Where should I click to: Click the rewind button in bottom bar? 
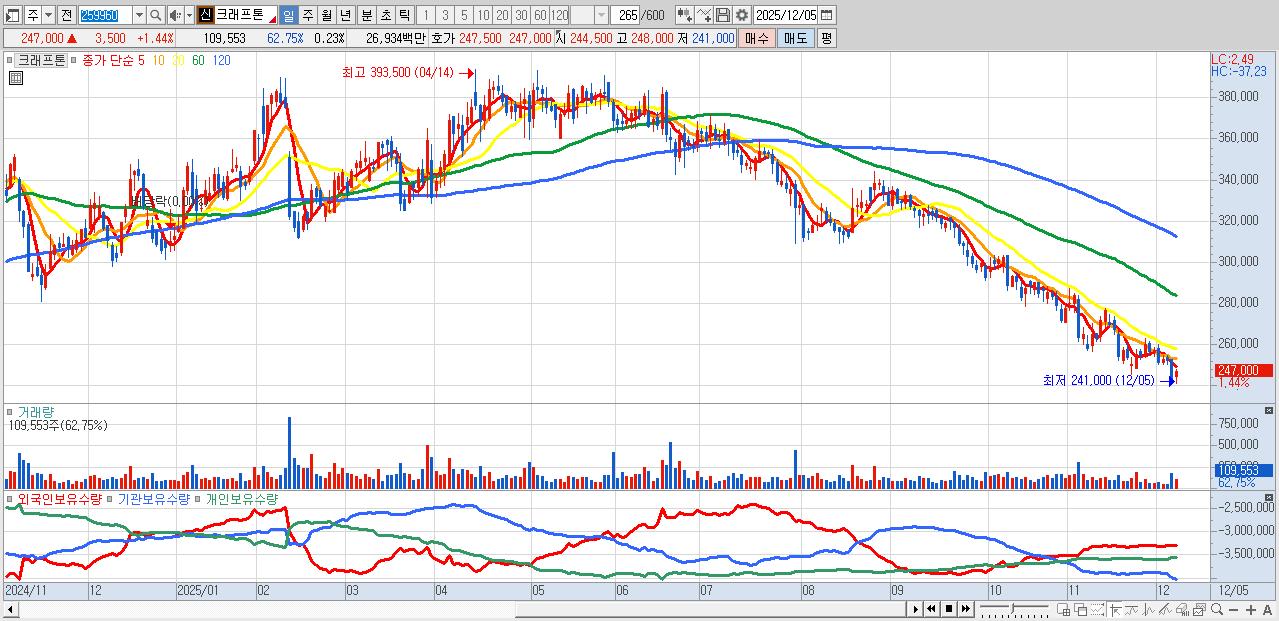coord(931,609)
